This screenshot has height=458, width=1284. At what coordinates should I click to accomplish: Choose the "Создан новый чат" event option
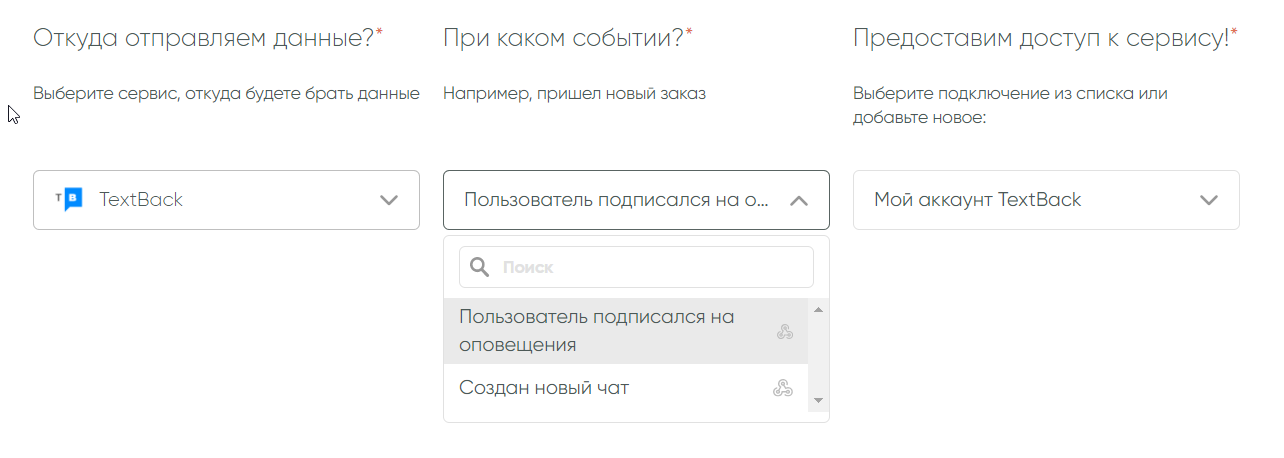tap(544, 388)
